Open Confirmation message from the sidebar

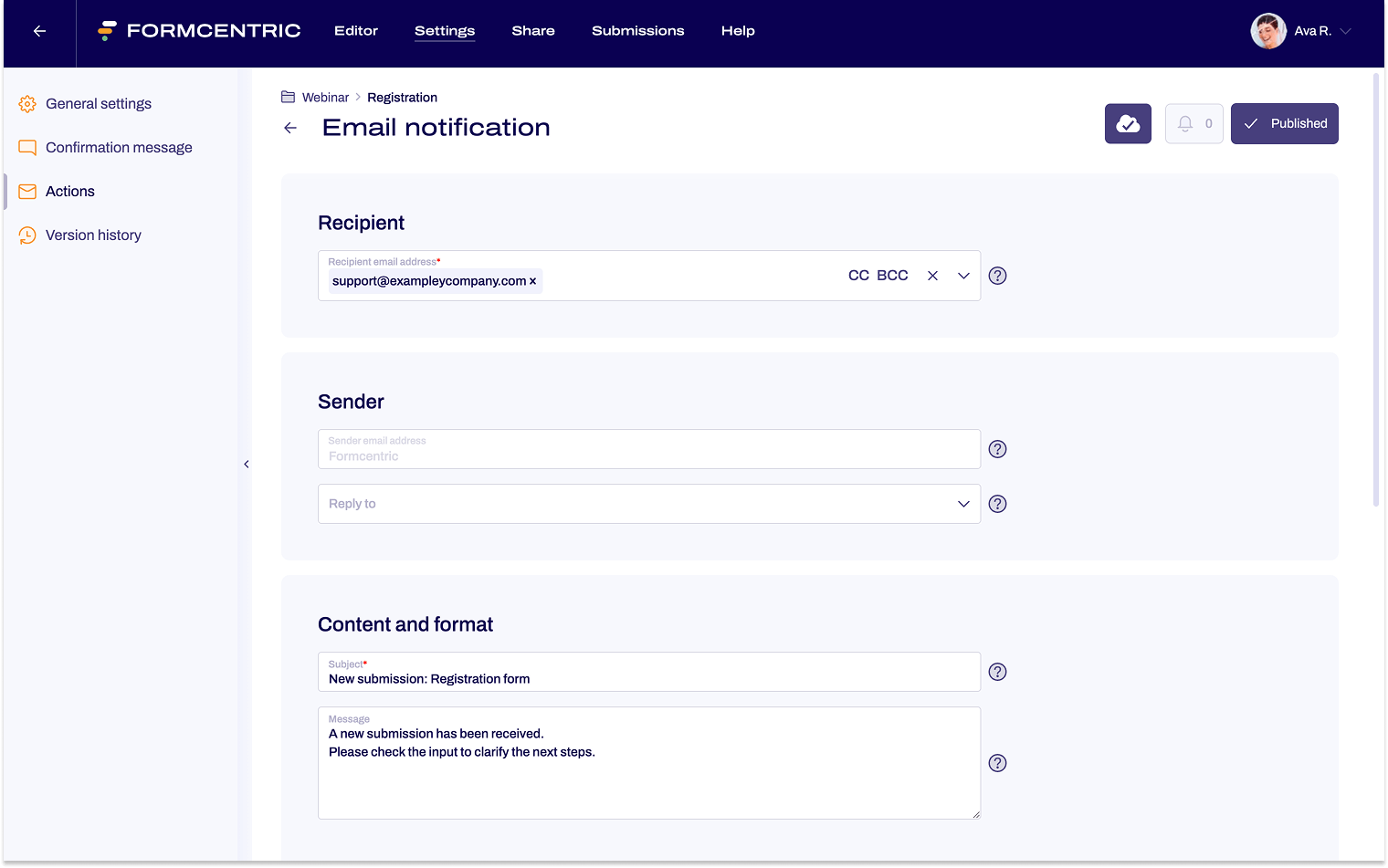118,147
